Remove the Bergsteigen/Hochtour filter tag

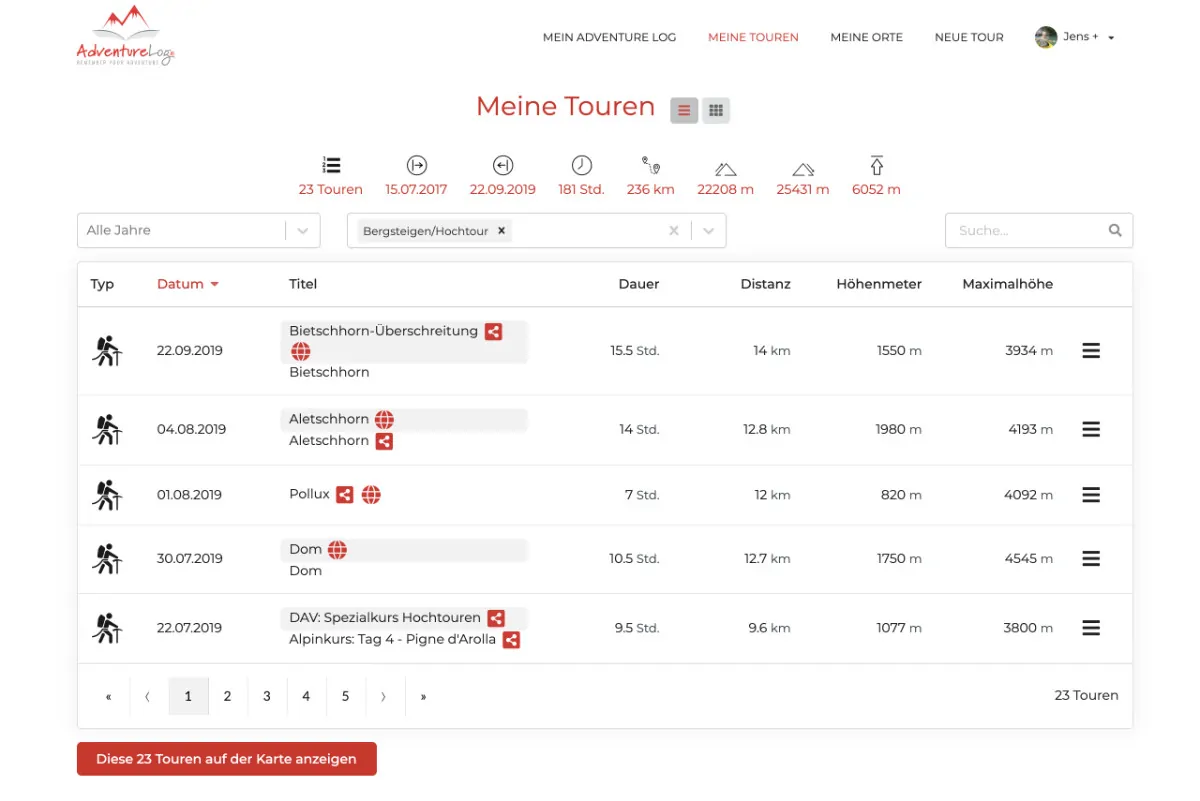pyautogui.click(x=502, y=230)
